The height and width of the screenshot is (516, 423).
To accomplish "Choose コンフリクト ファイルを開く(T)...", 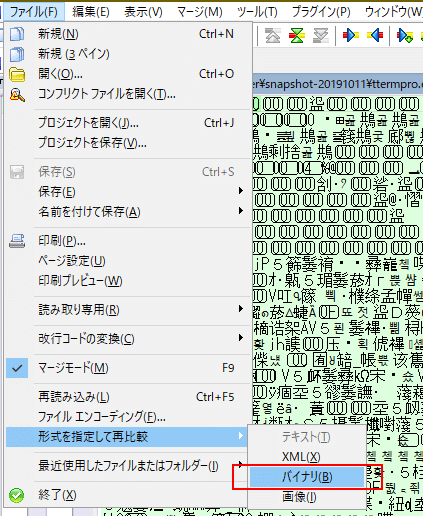I will point(128,94).
